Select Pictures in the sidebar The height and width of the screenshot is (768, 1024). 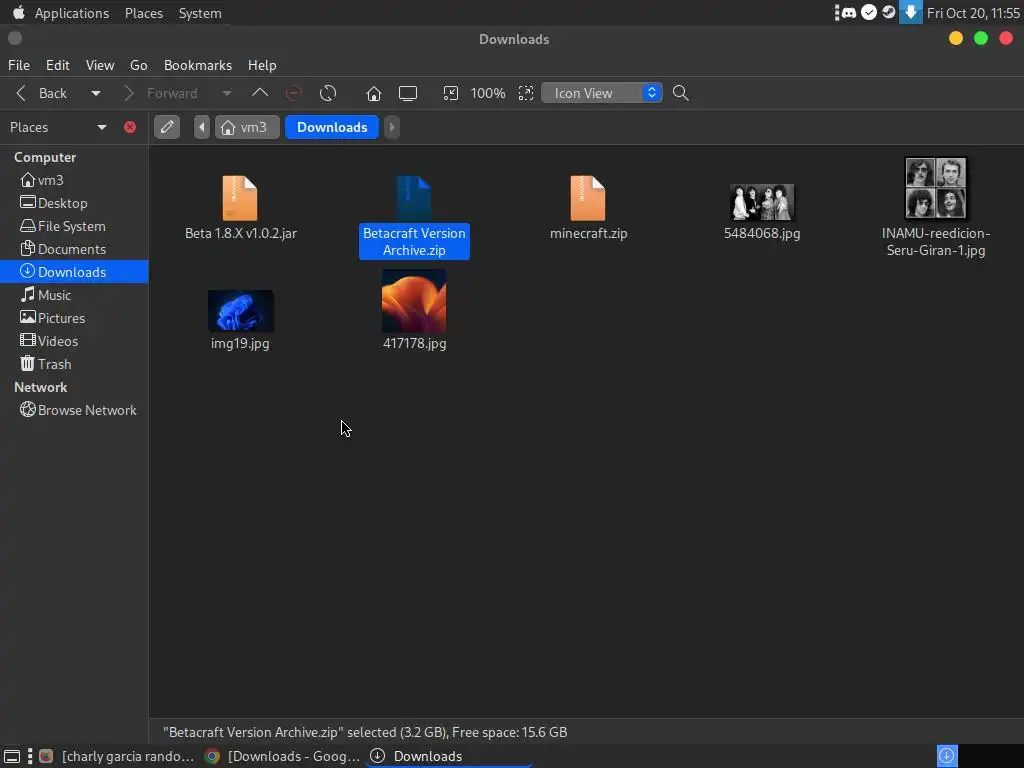pyautogui.click(x=74, y=318)
